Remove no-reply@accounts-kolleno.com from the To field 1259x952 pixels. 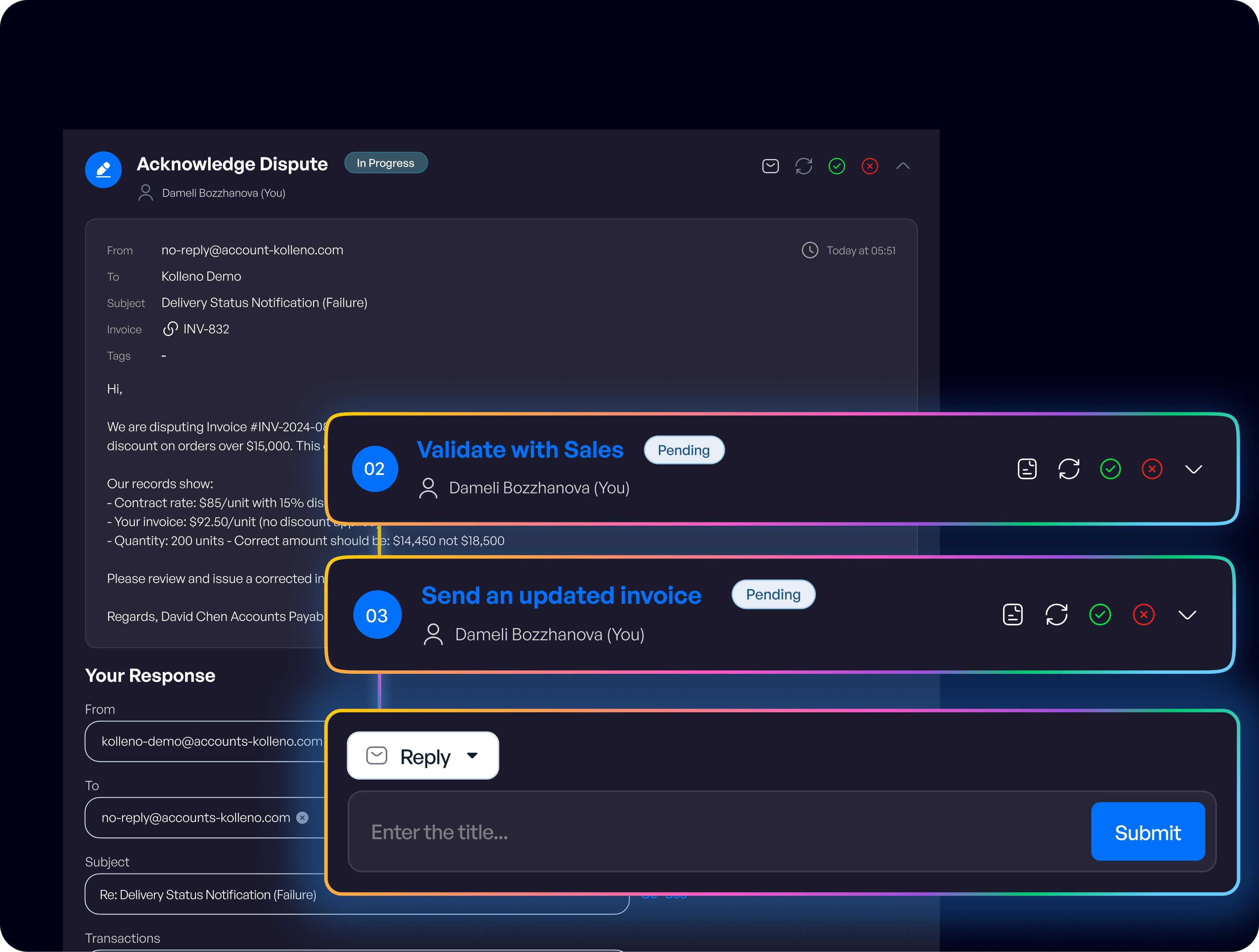[x=302, y=818]
